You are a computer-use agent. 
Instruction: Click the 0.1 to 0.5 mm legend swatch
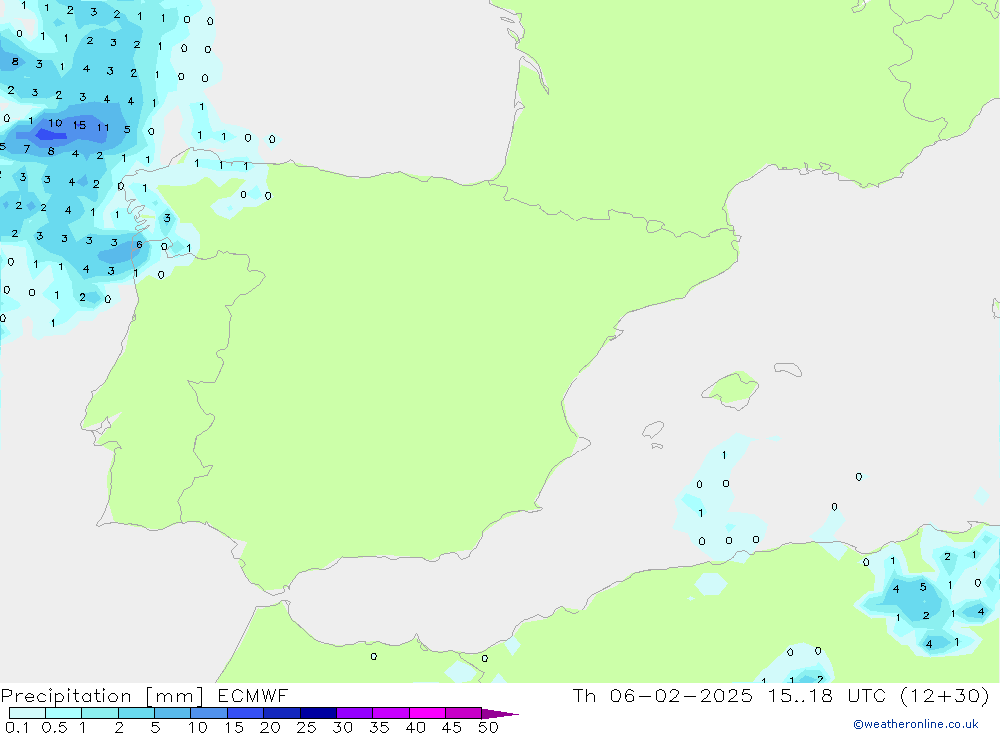click(x=27, y=713)
